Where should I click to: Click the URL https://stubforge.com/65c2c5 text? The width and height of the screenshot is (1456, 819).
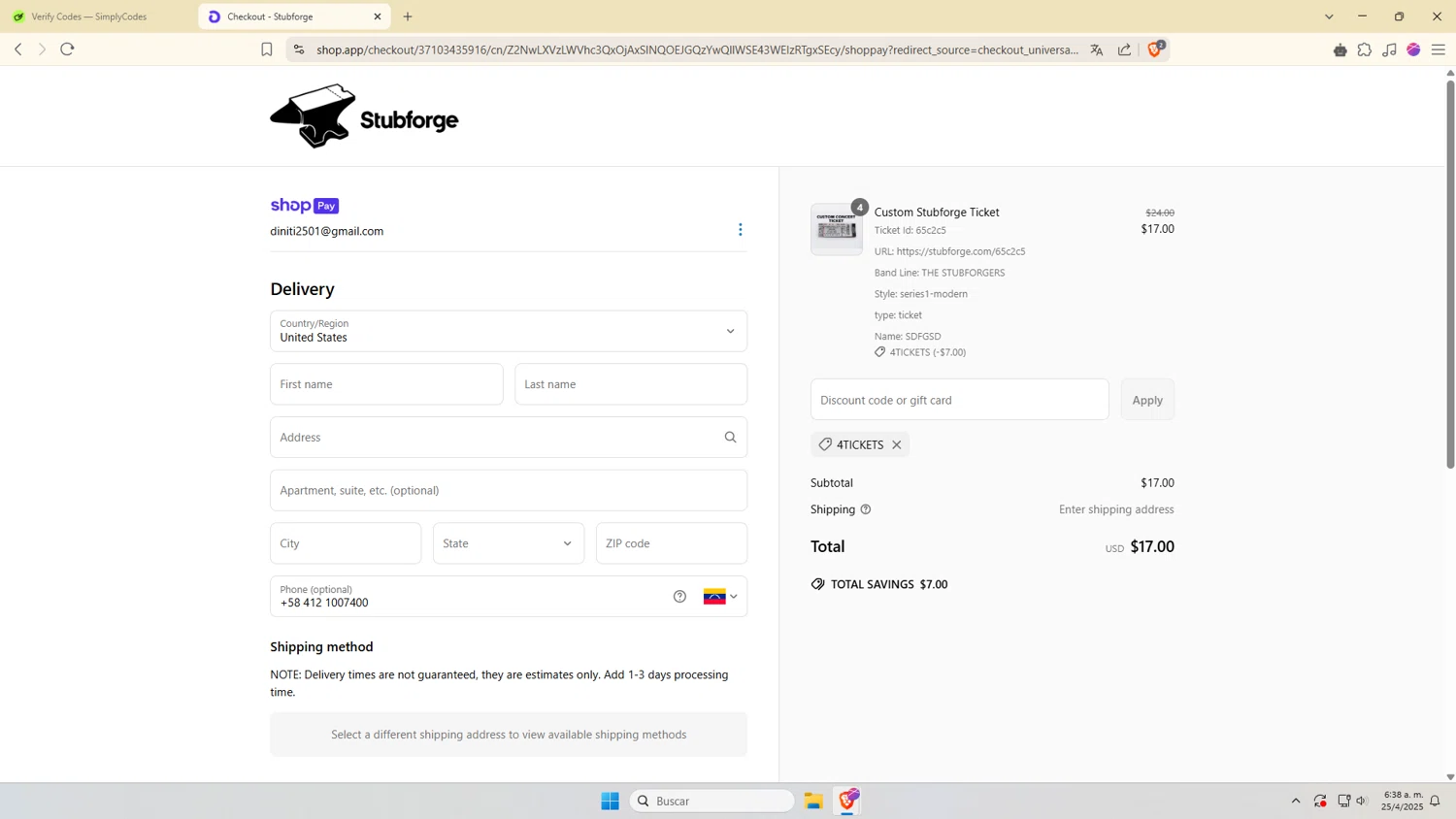(x=949, y=251)
